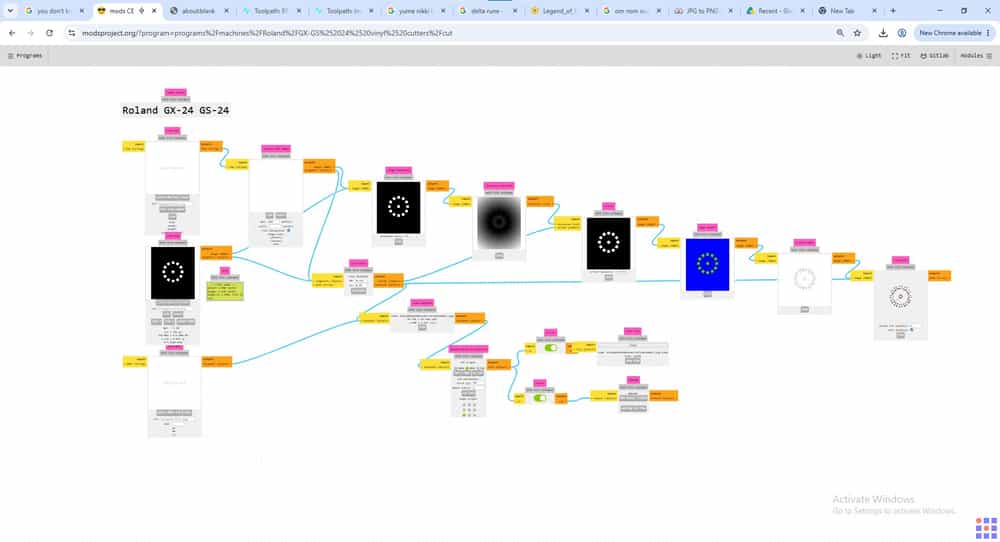Open the Modules menu
Screen dimensions: 1000x542
[976, 56]
